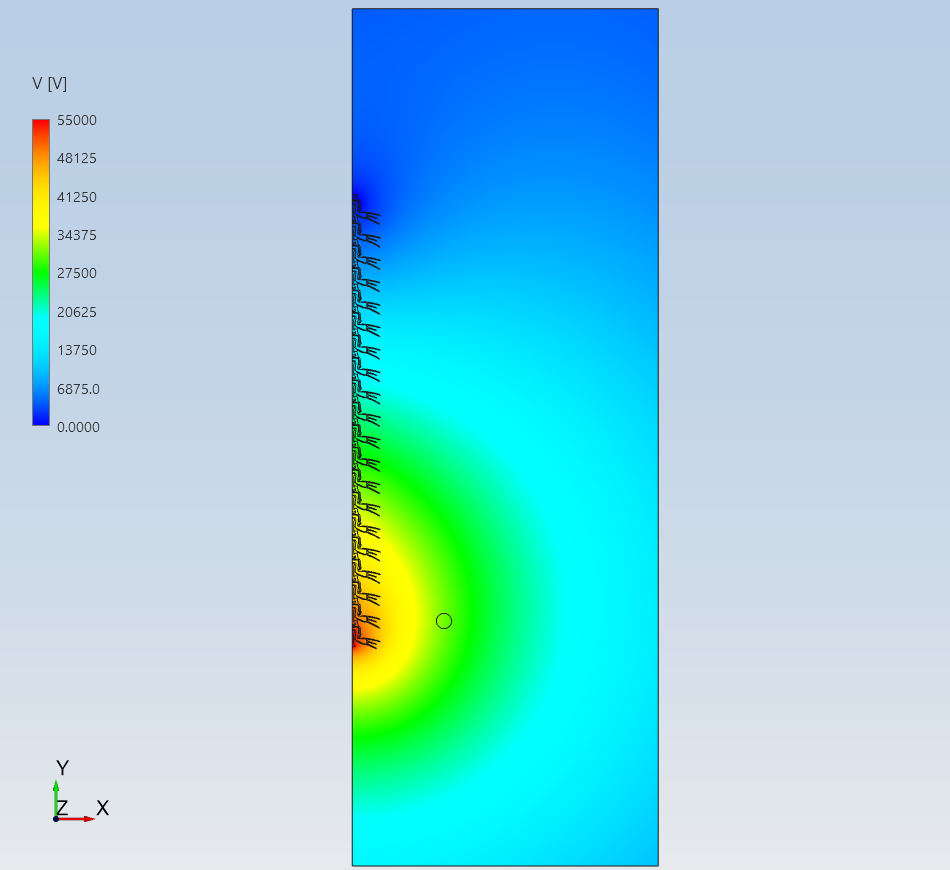
Task: Click the small circle probe in plot
Action: point(444,621)
